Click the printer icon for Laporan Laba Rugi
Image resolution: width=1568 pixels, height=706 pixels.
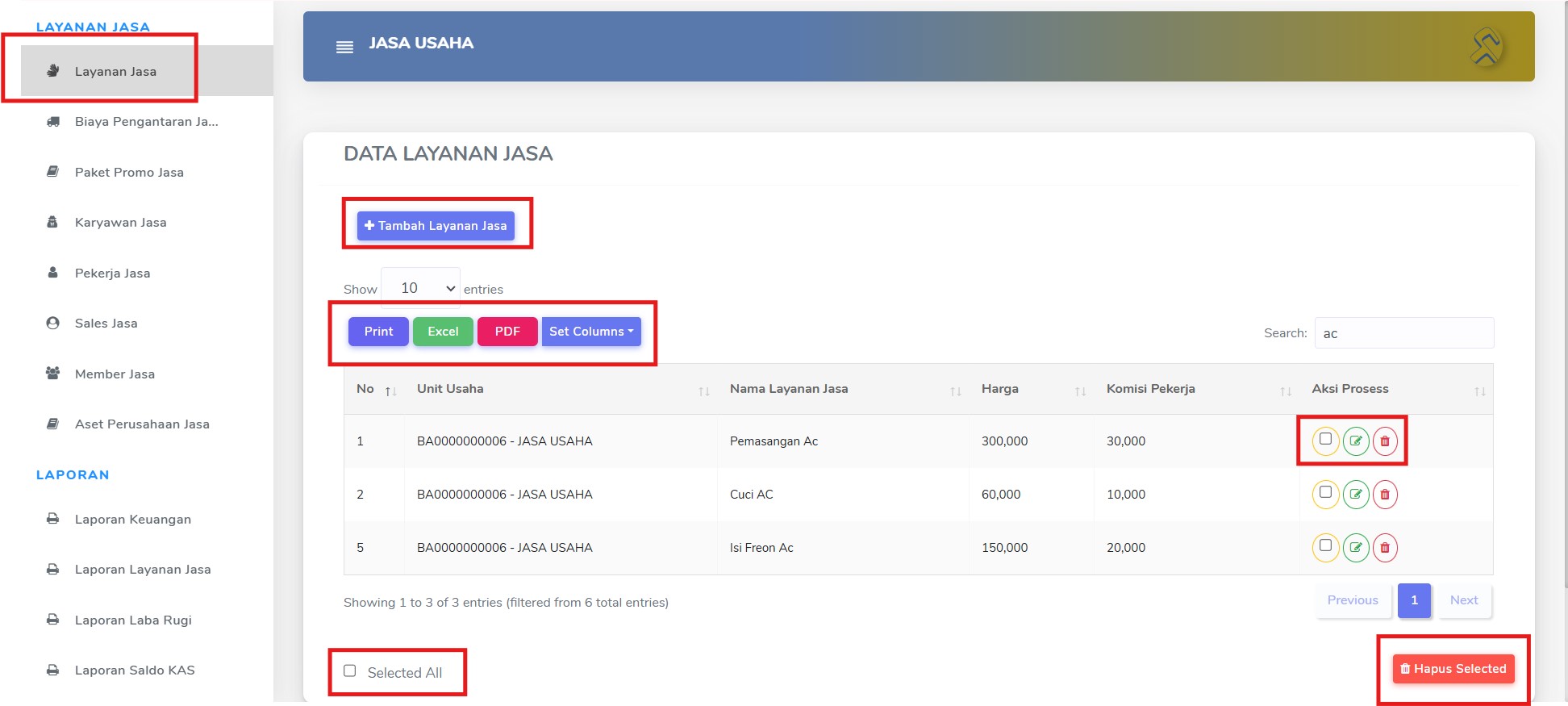(x=53, y=620)
